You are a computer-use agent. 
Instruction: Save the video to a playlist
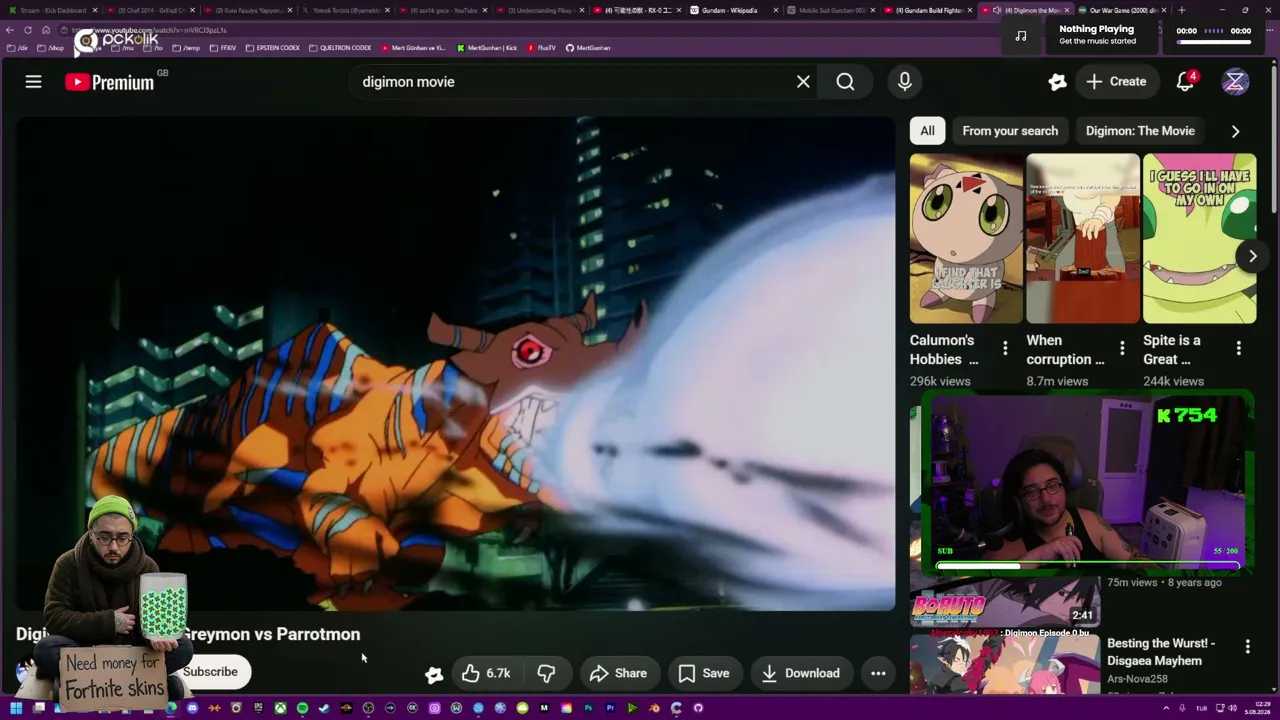point(704,674)
